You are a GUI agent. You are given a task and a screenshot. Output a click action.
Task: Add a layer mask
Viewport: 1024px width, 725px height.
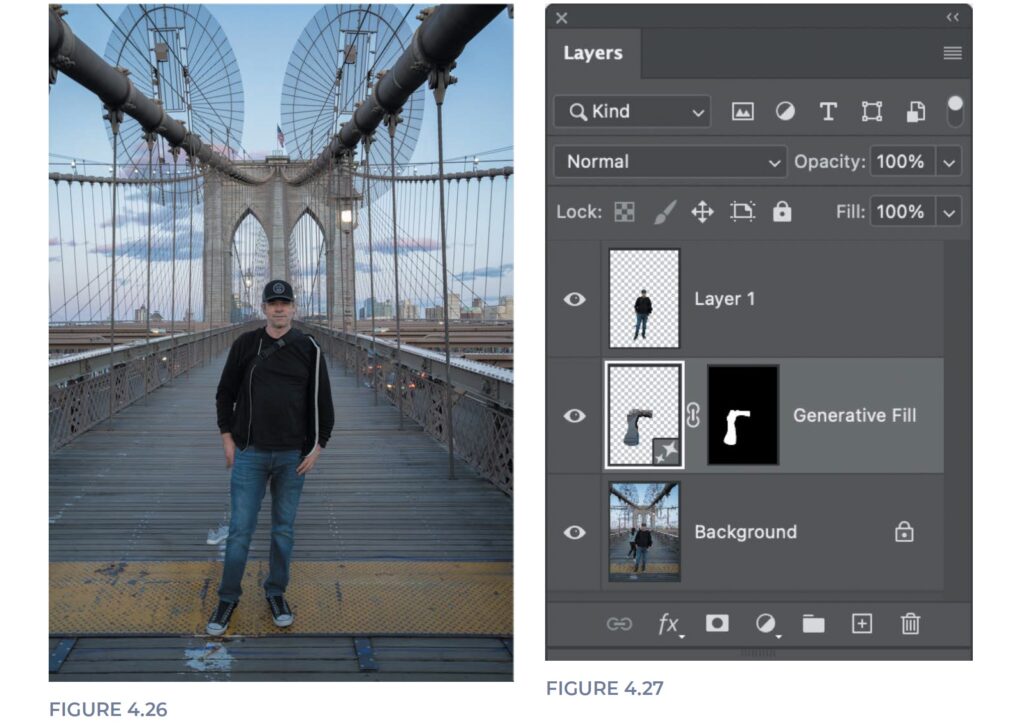[717, 624]
